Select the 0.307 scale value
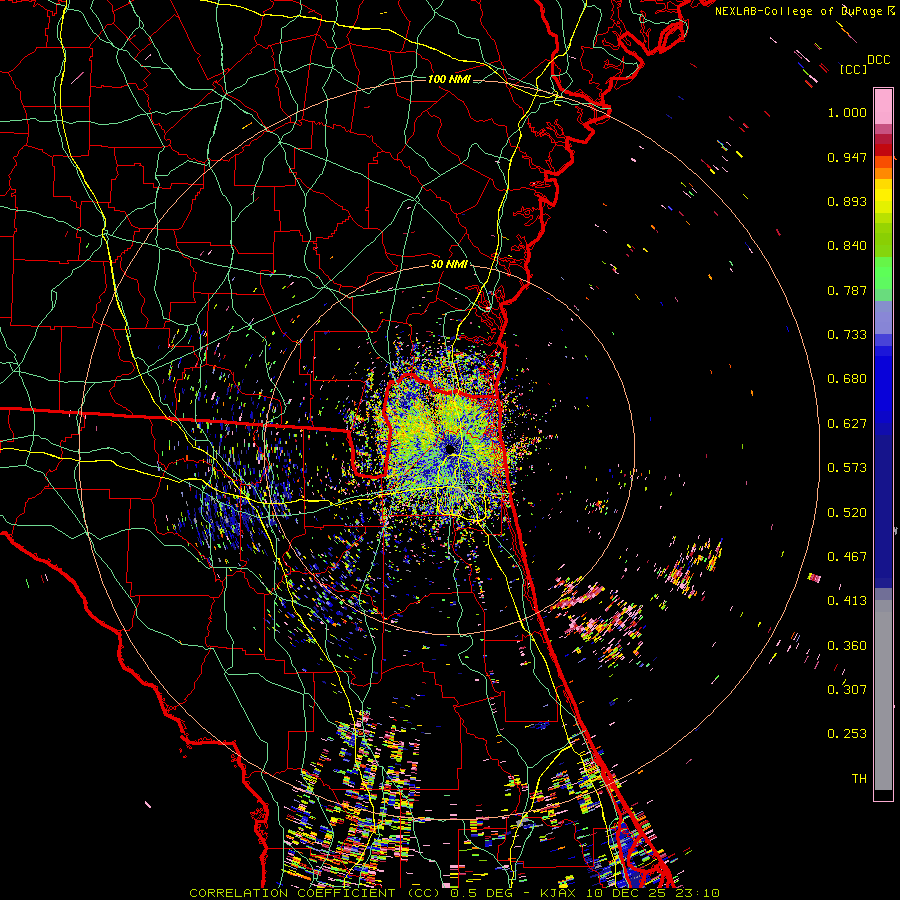900x900 pixels. (847, 690)
